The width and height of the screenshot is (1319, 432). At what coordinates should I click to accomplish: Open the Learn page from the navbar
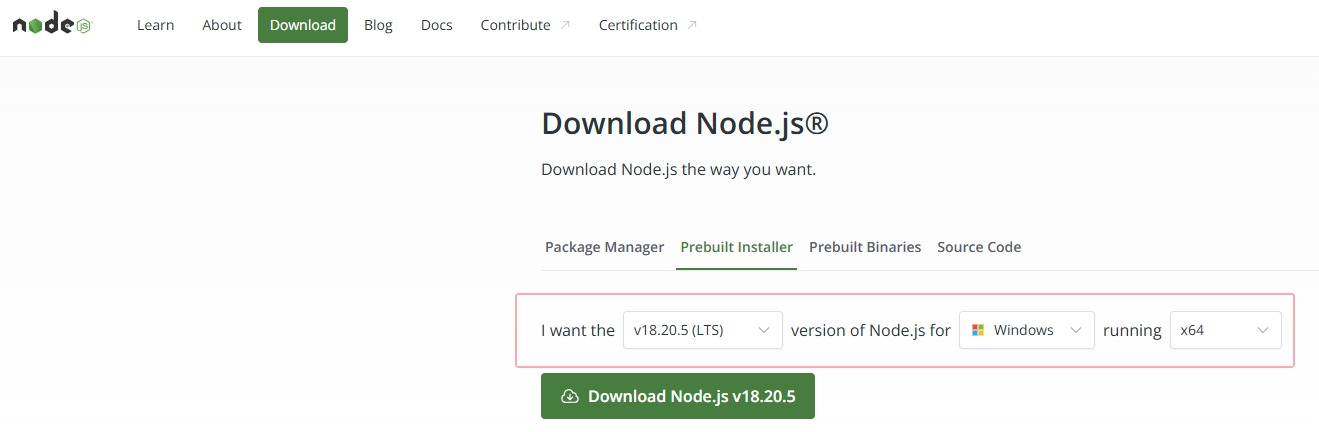point(155,25)
